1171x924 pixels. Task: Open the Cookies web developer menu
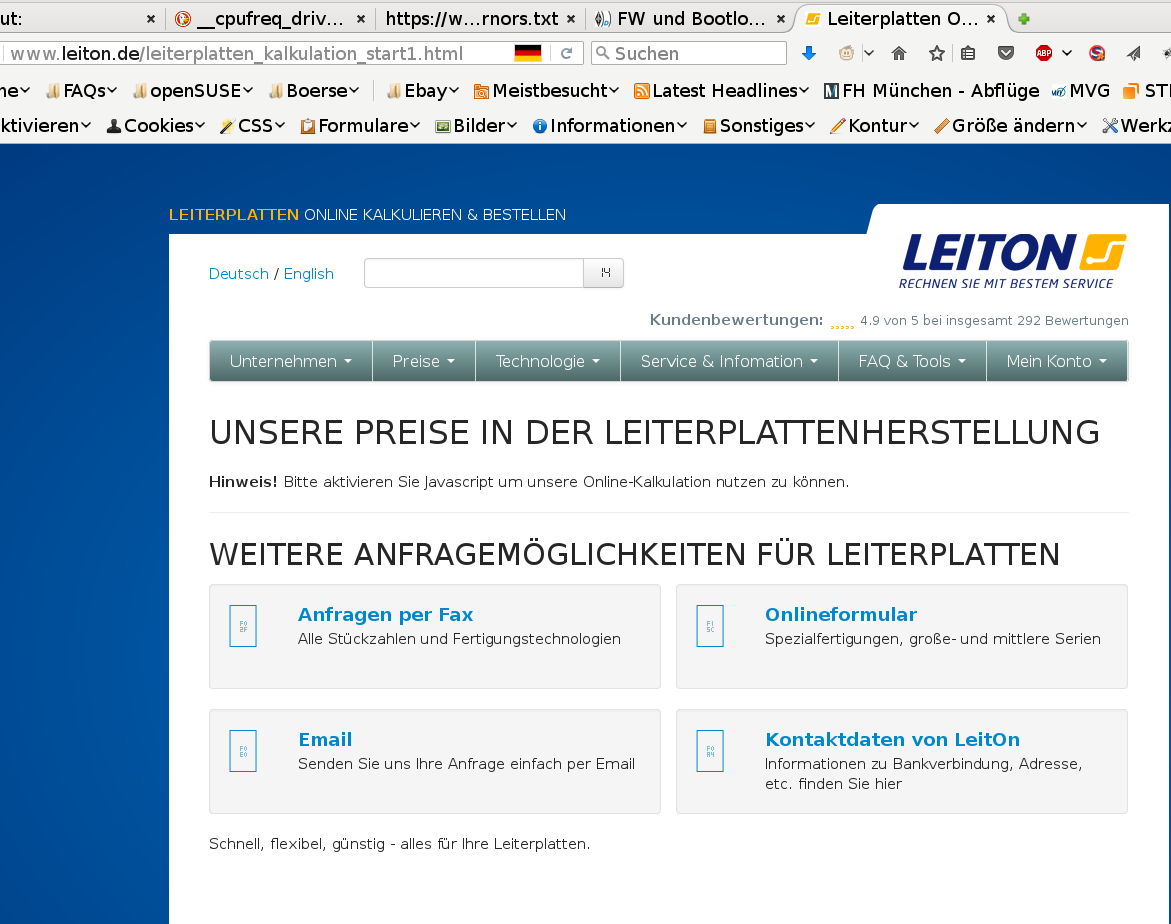pos(155,125)
